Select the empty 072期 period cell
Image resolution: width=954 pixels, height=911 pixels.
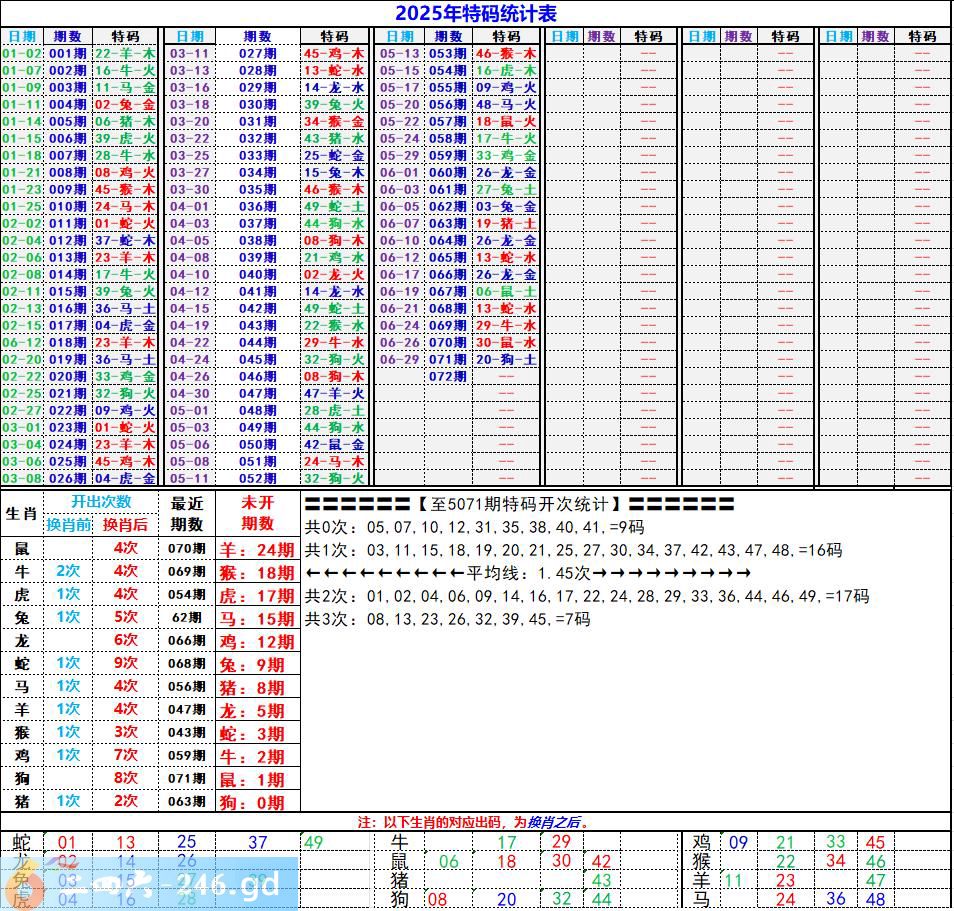click(448, 377)
